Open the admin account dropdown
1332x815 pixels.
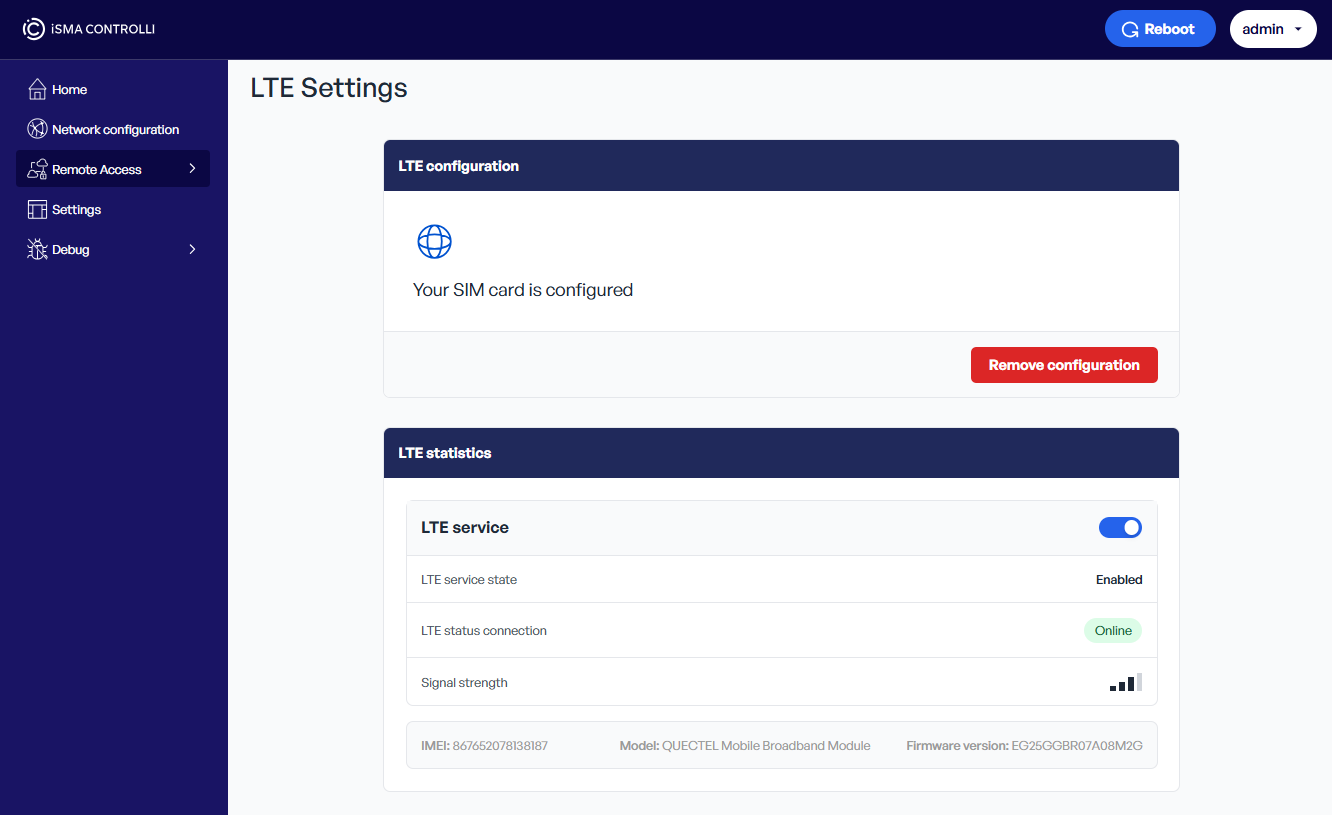pos(1272,28)
